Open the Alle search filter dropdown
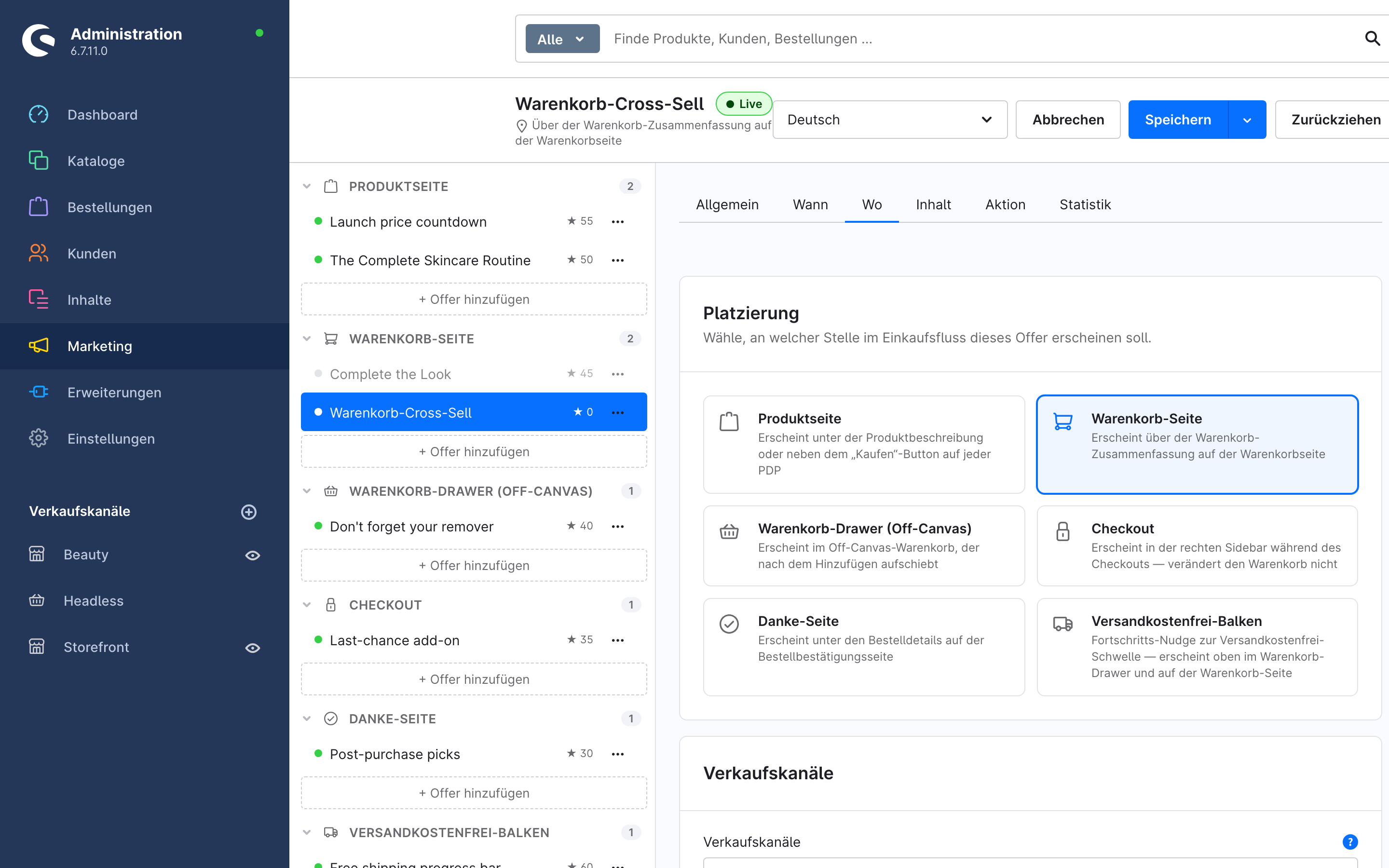 [x=562, y=39]
